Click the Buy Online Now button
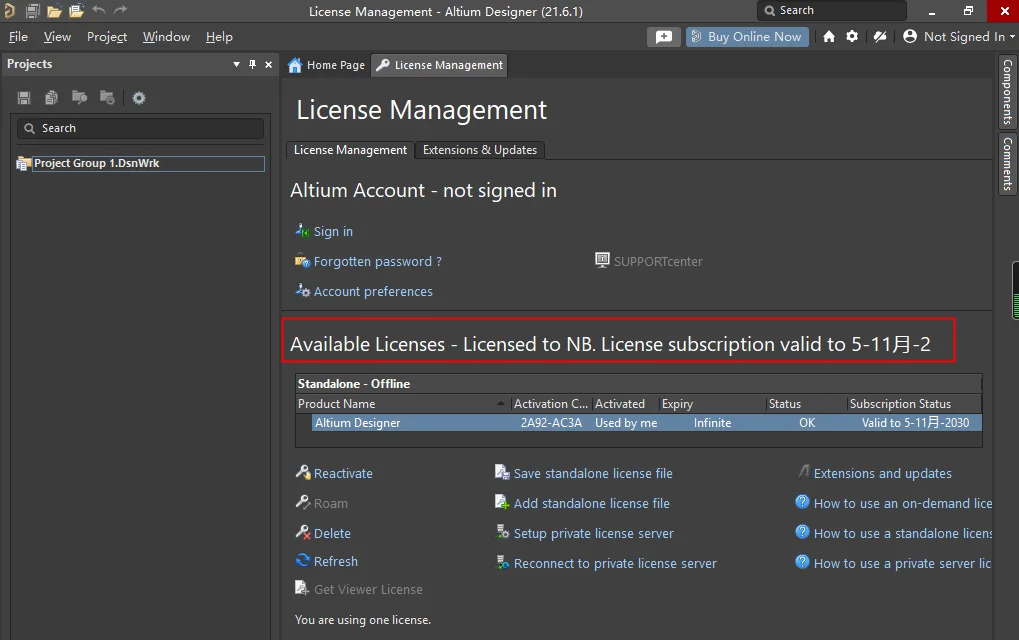 [x=746, y=37]
